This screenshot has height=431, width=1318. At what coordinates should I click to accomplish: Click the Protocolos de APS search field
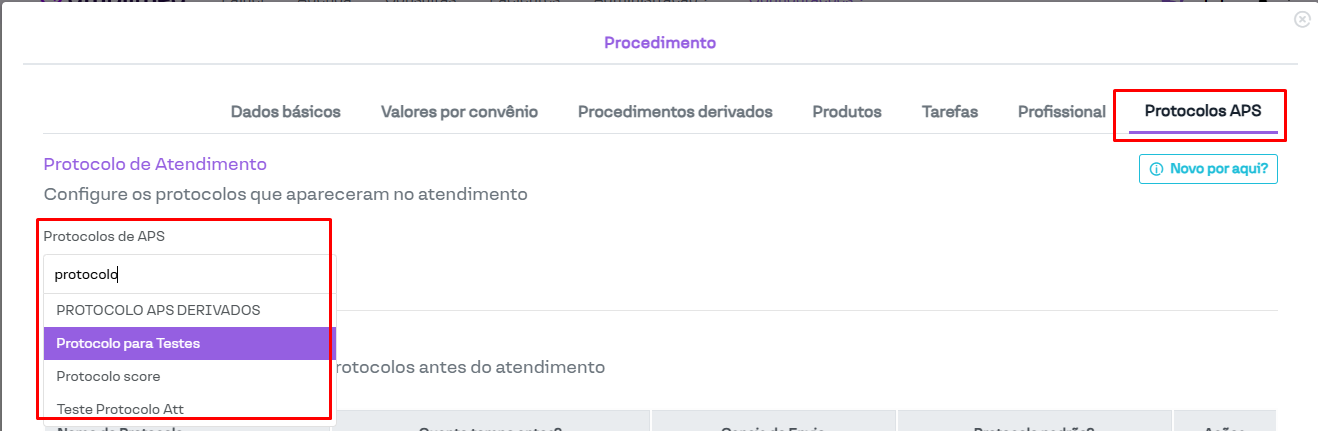pos(190,275)
